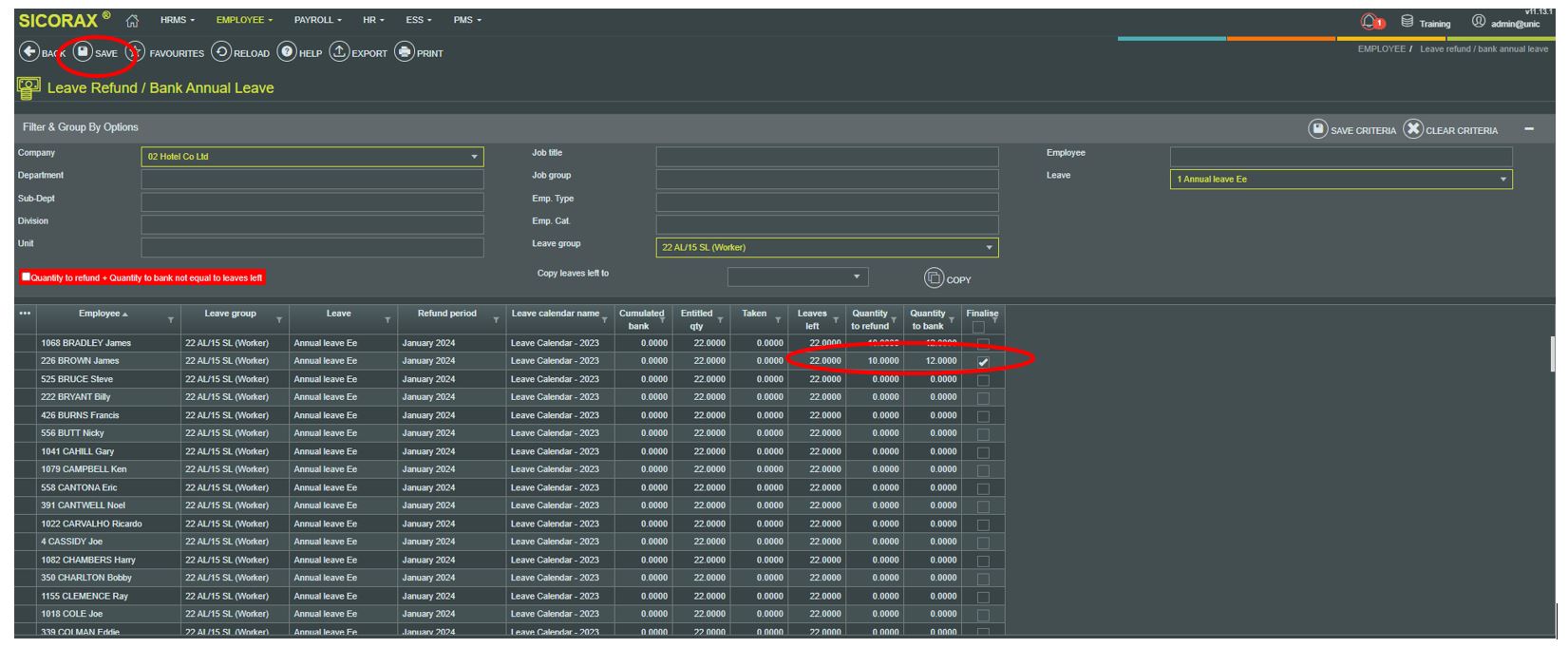
Task: Open the Copy leaves left to dropdown
Action: 798,276
